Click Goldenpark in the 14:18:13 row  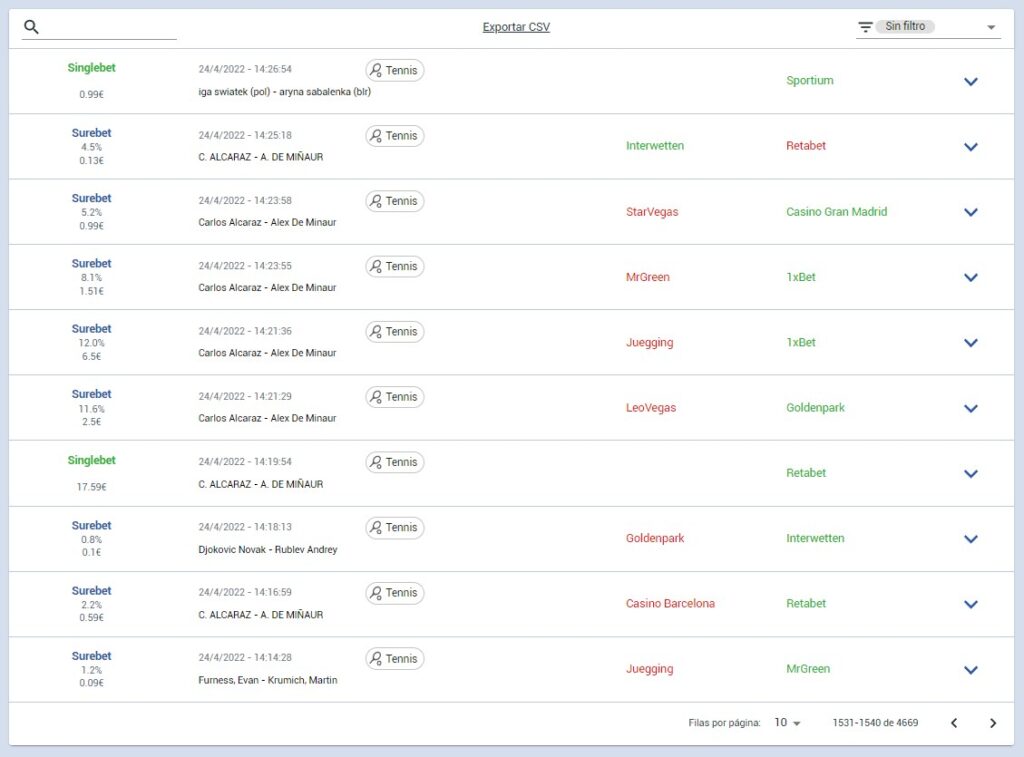[655, 538]
